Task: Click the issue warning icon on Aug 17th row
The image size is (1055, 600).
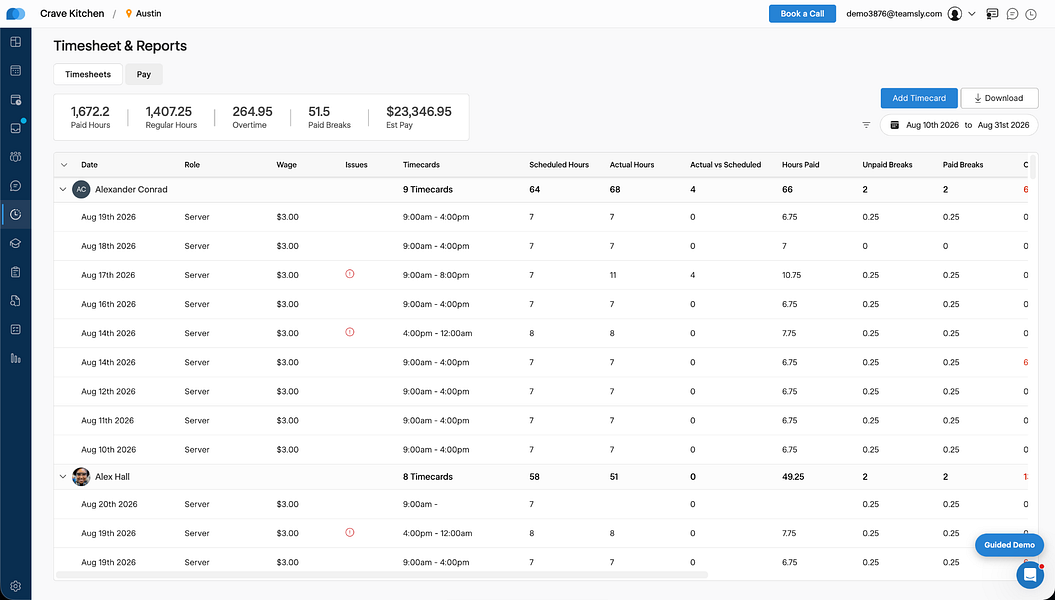Action: click(x=349, y=274)
